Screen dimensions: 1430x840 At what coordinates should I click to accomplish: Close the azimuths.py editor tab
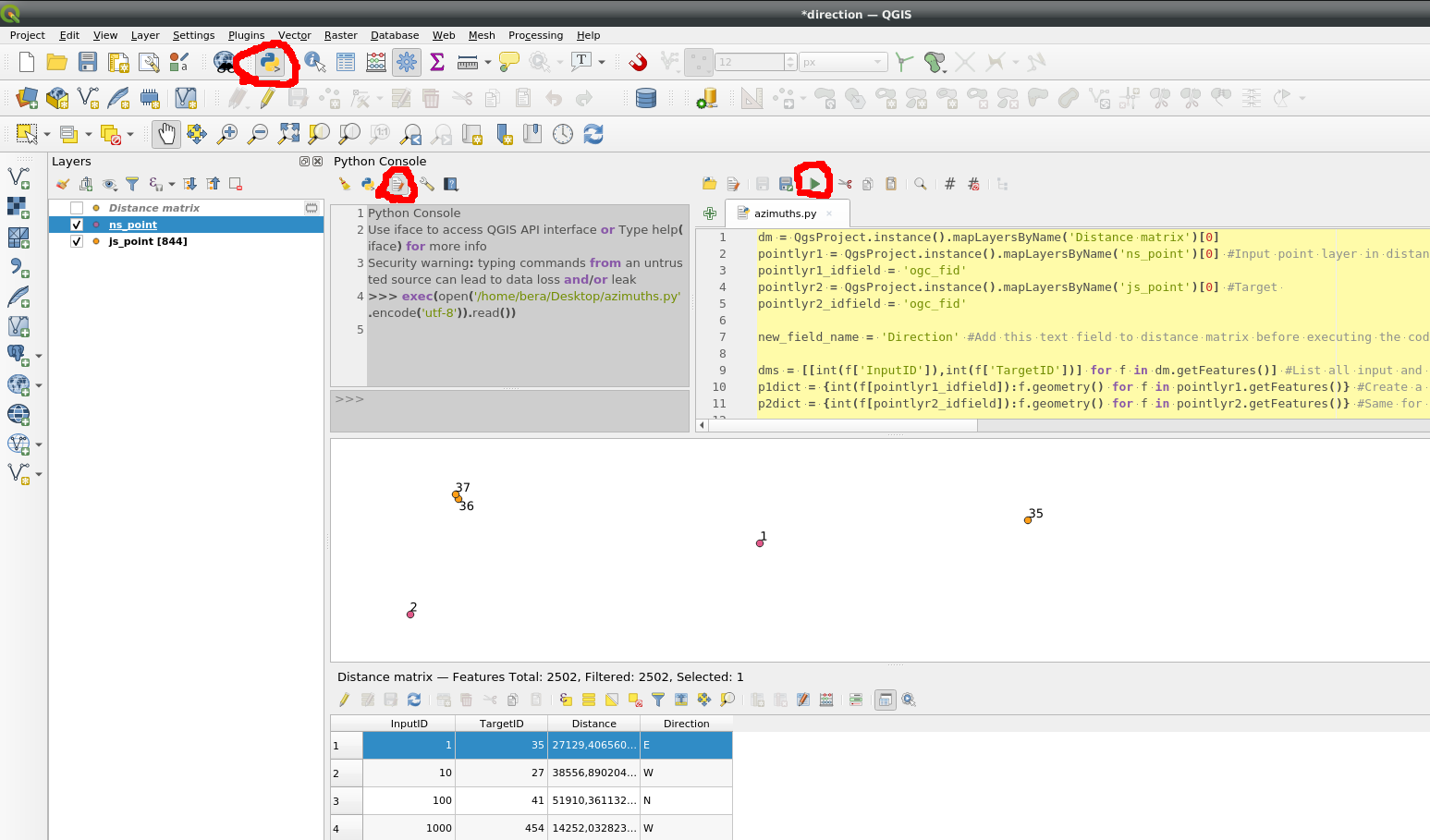(x=829, y=213)
